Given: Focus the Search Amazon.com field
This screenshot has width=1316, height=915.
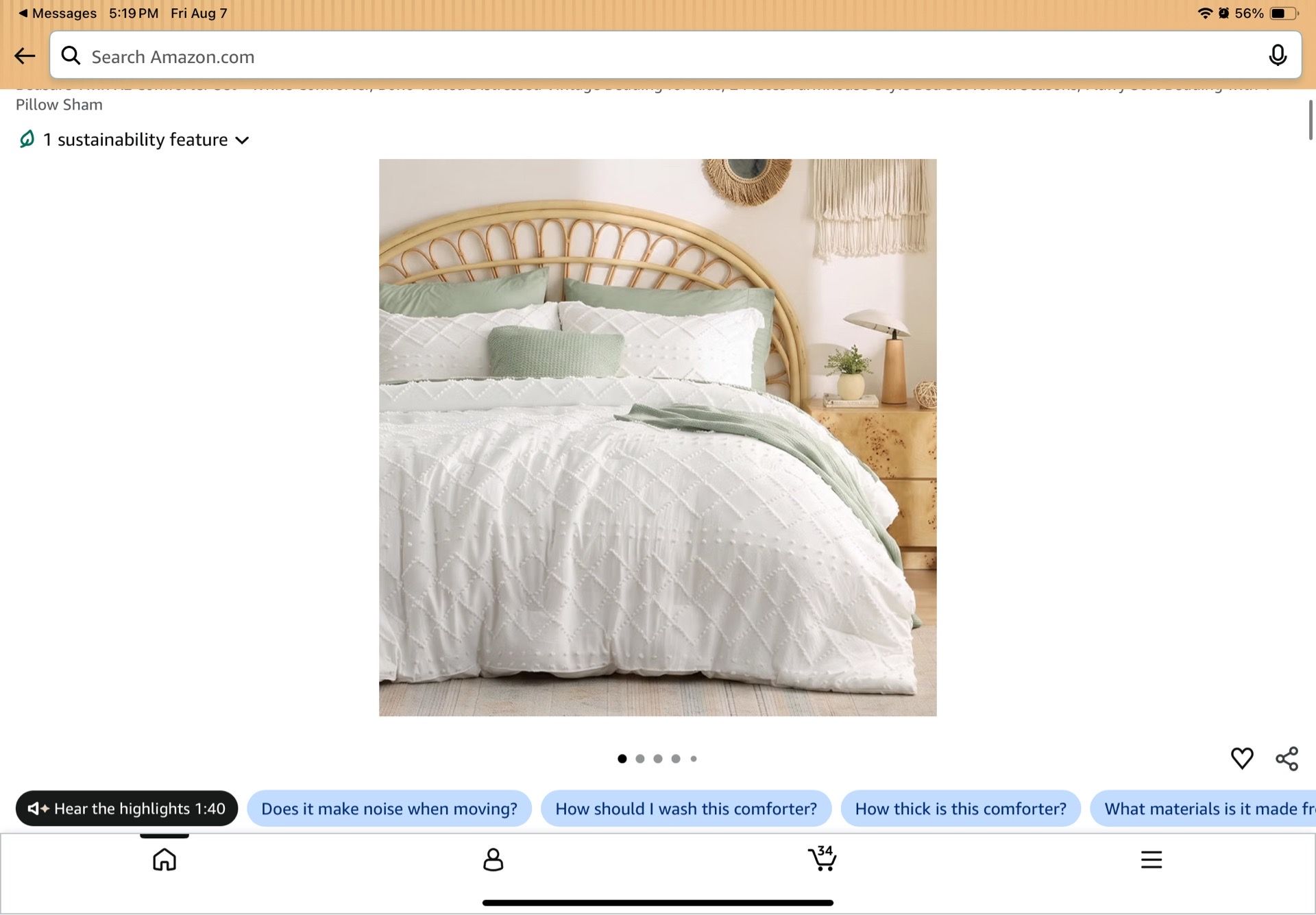Looking at the screenshot, I should coord(675,56).
